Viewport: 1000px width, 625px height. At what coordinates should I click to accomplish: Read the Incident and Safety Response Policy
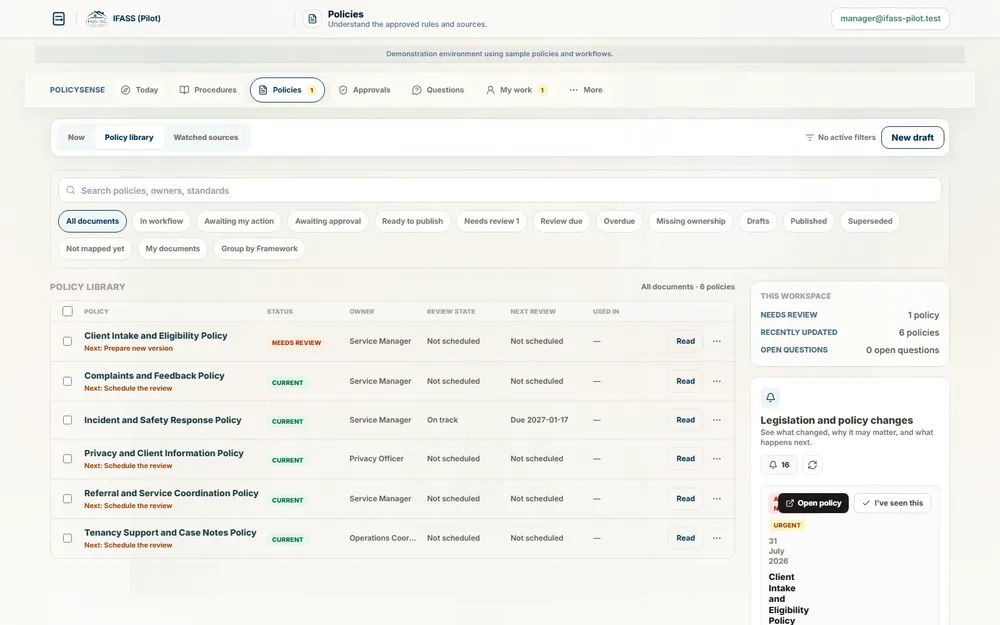[686, 420]
